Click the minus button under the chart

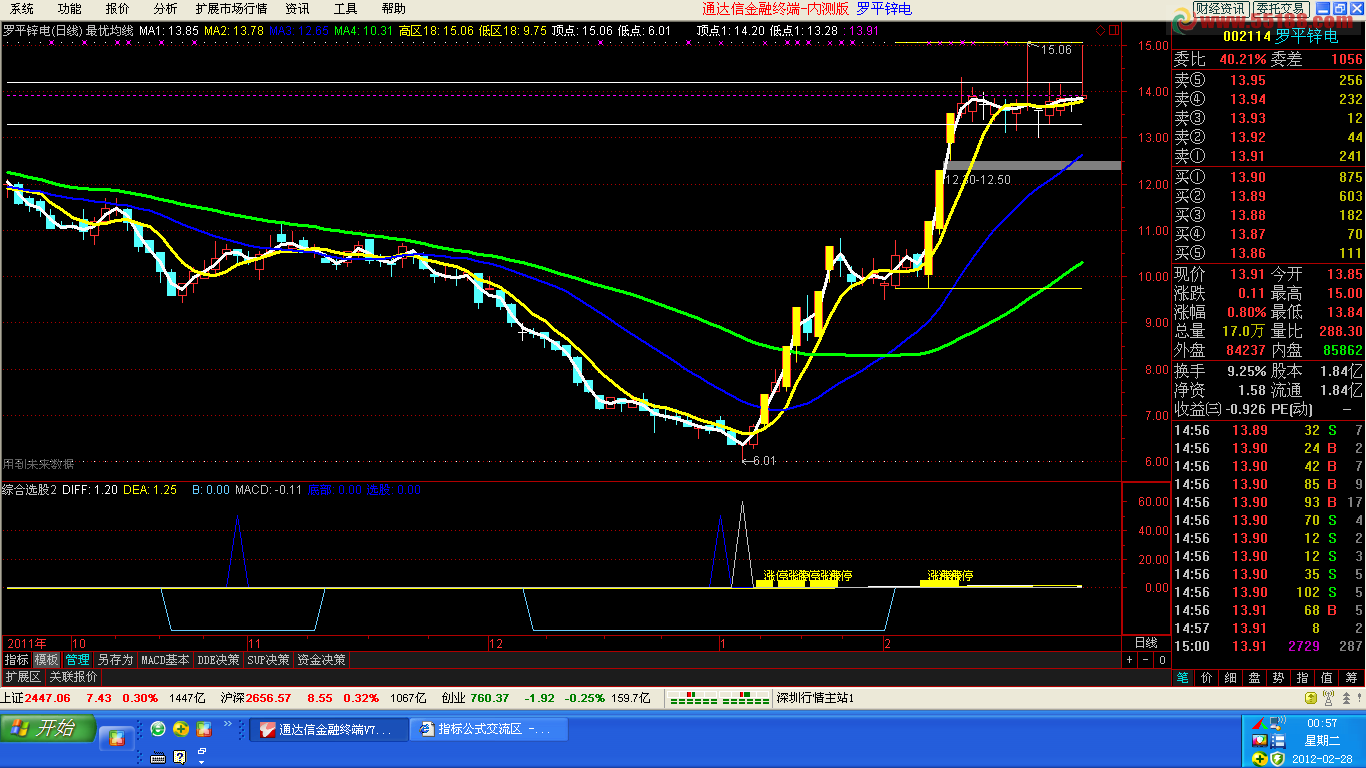point(1146,660)
